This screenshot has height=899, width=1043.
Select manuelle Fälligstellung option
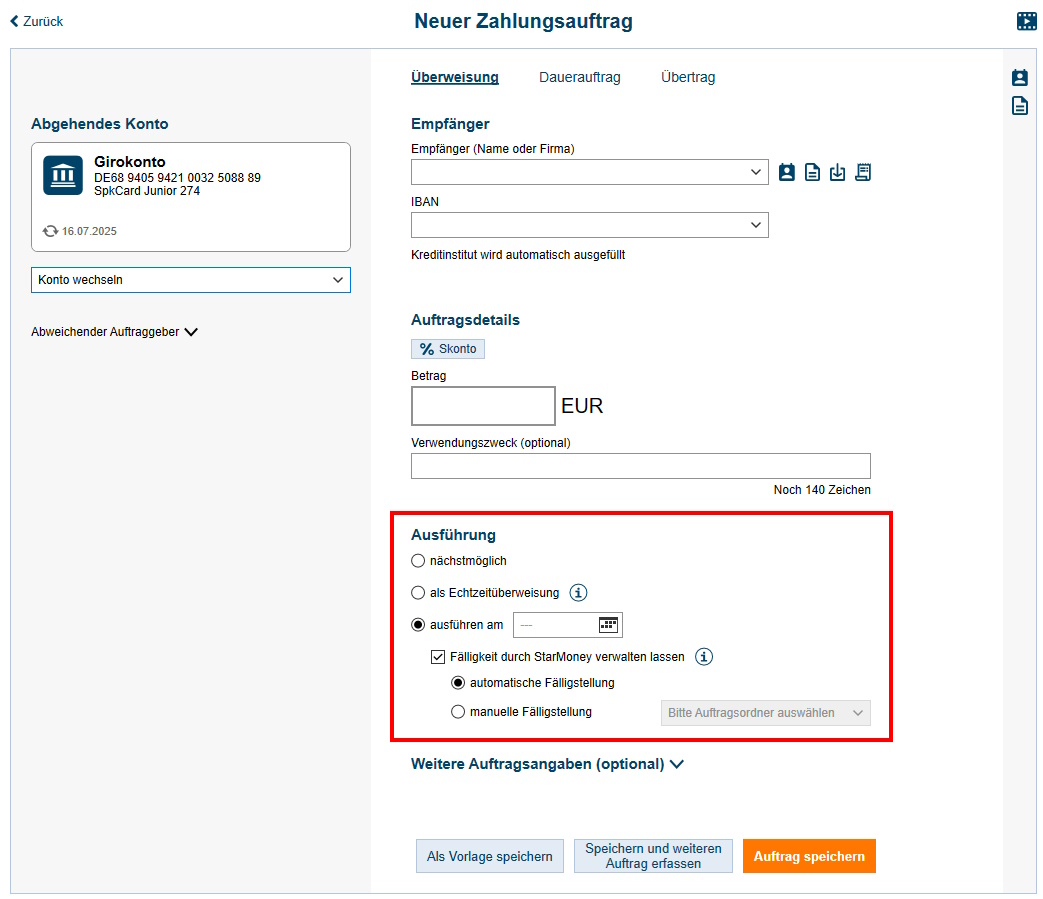pyautogui.click(x=458, y=712)
